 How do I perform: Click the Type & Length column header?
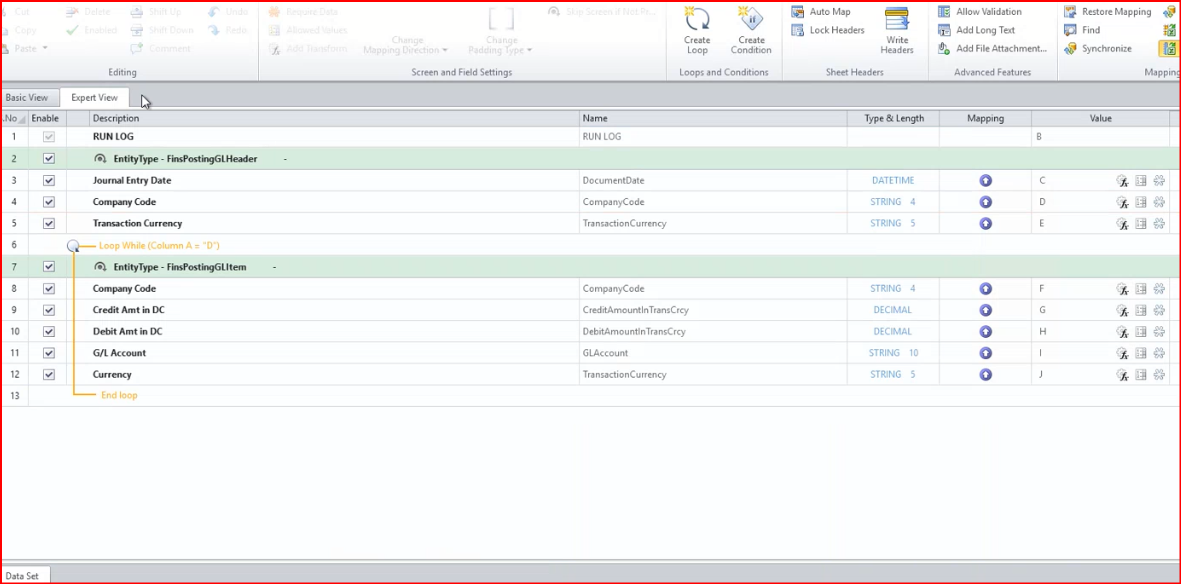click(x=894, y=118)
